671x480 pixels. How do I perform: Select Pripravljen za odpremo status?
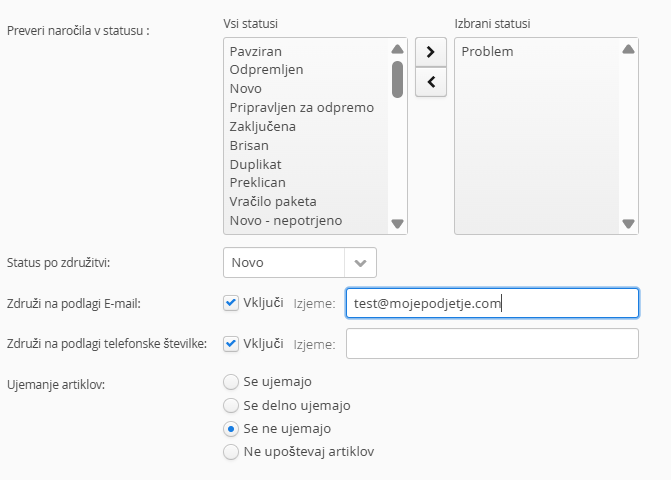point(302,107)
